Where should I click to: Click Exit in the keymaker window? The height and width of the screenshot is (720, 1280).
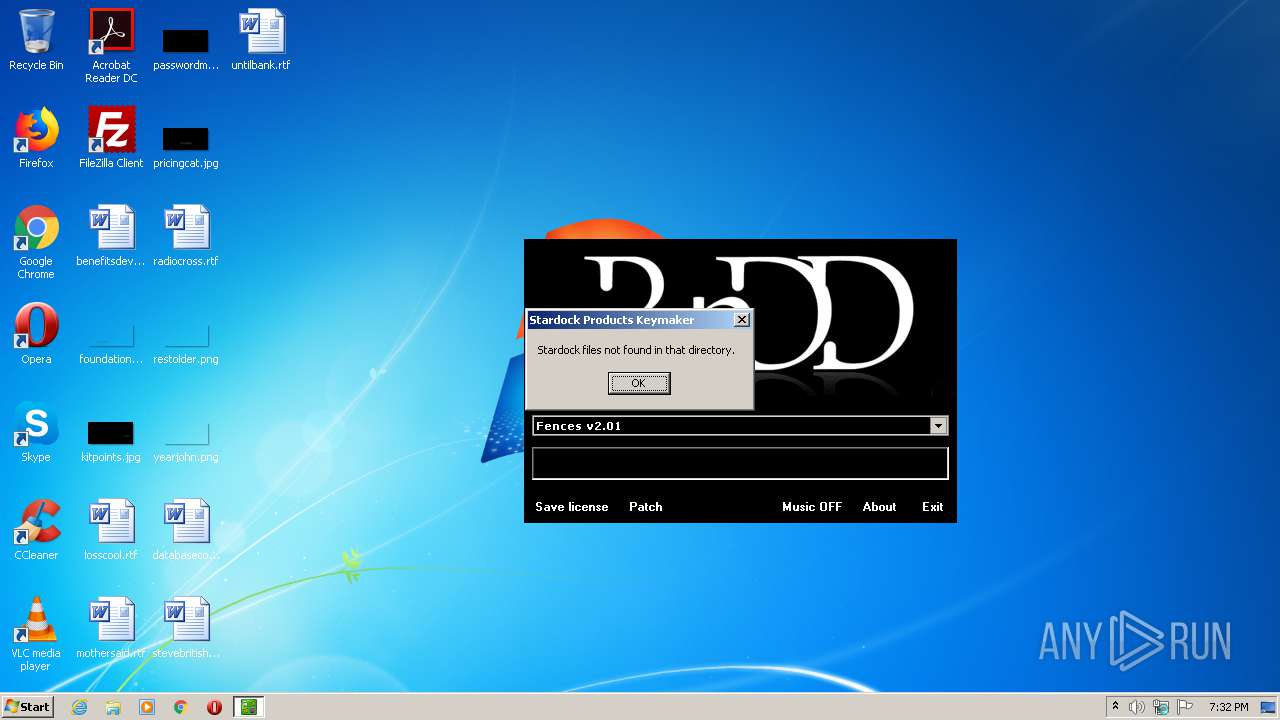(x=933, y=507)
